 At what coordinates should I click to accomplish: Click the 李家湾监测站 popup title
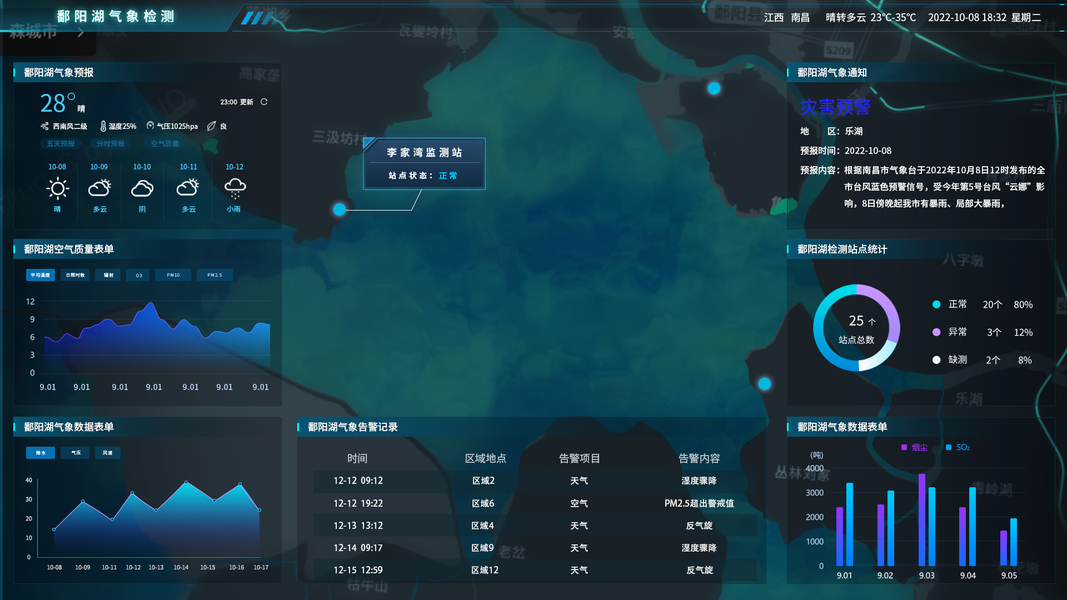pos(425,152)
